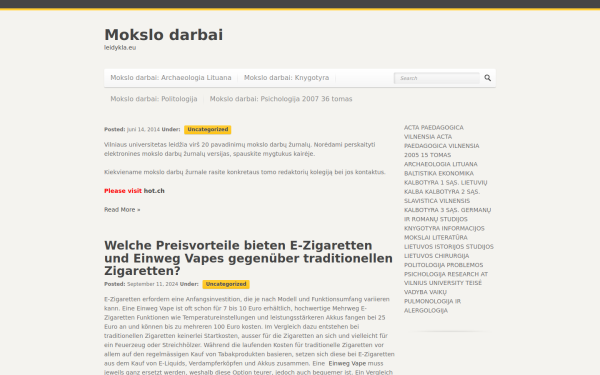Open Mokslo darbai: Psichologija 2007 36 tomas
600x375 pixels.
[281, 99]
